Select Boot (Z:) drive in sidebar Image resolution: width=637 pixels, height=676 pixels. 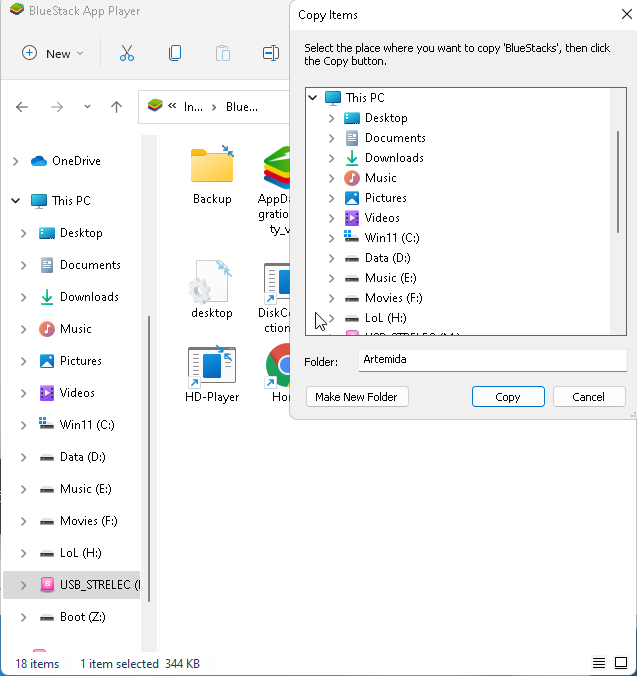pos(72,617)
